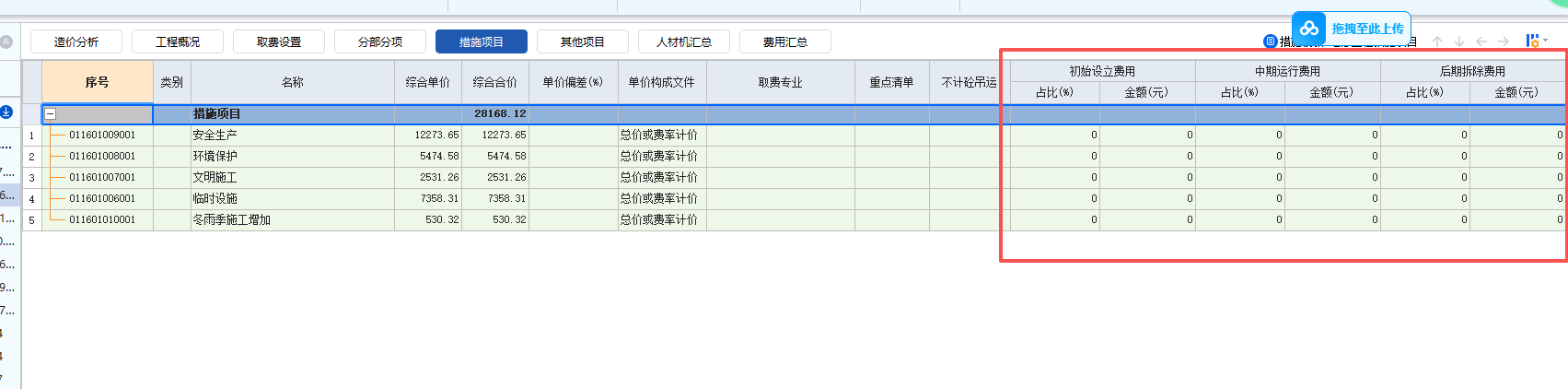The height and width of the screenshot is (389, 1568).
Task: Click the 单价偏差(%) column header
Action: pyautogui.click(x=574, y=82)
